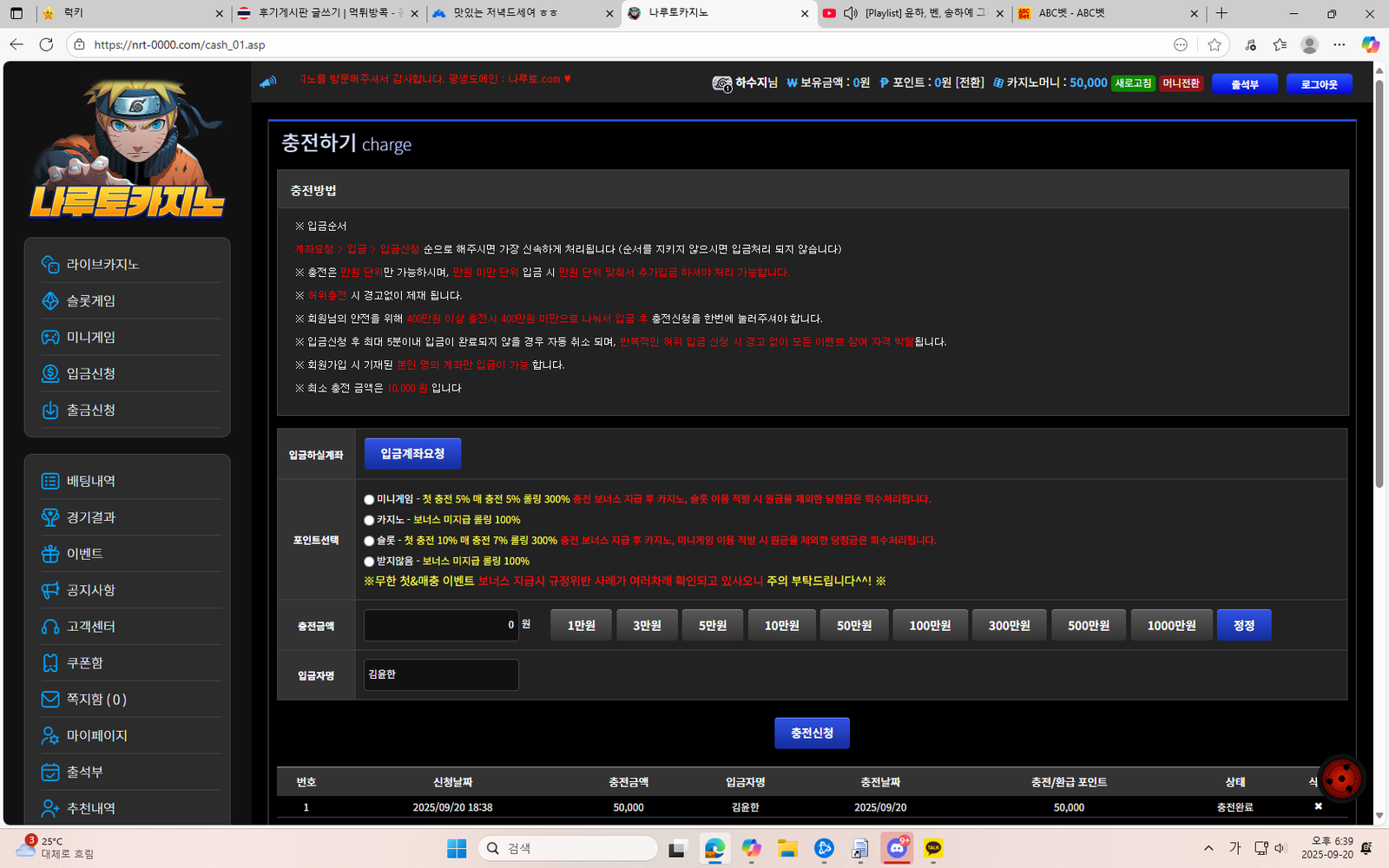Go to 출금신청 in the sidebar
Viewport: 1389px width, 868px height.
click(x=90, y=411)
